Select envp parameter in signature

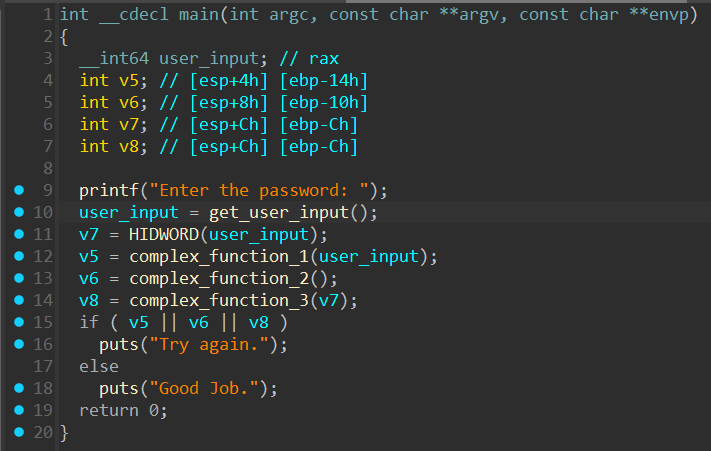pos(669,15)
